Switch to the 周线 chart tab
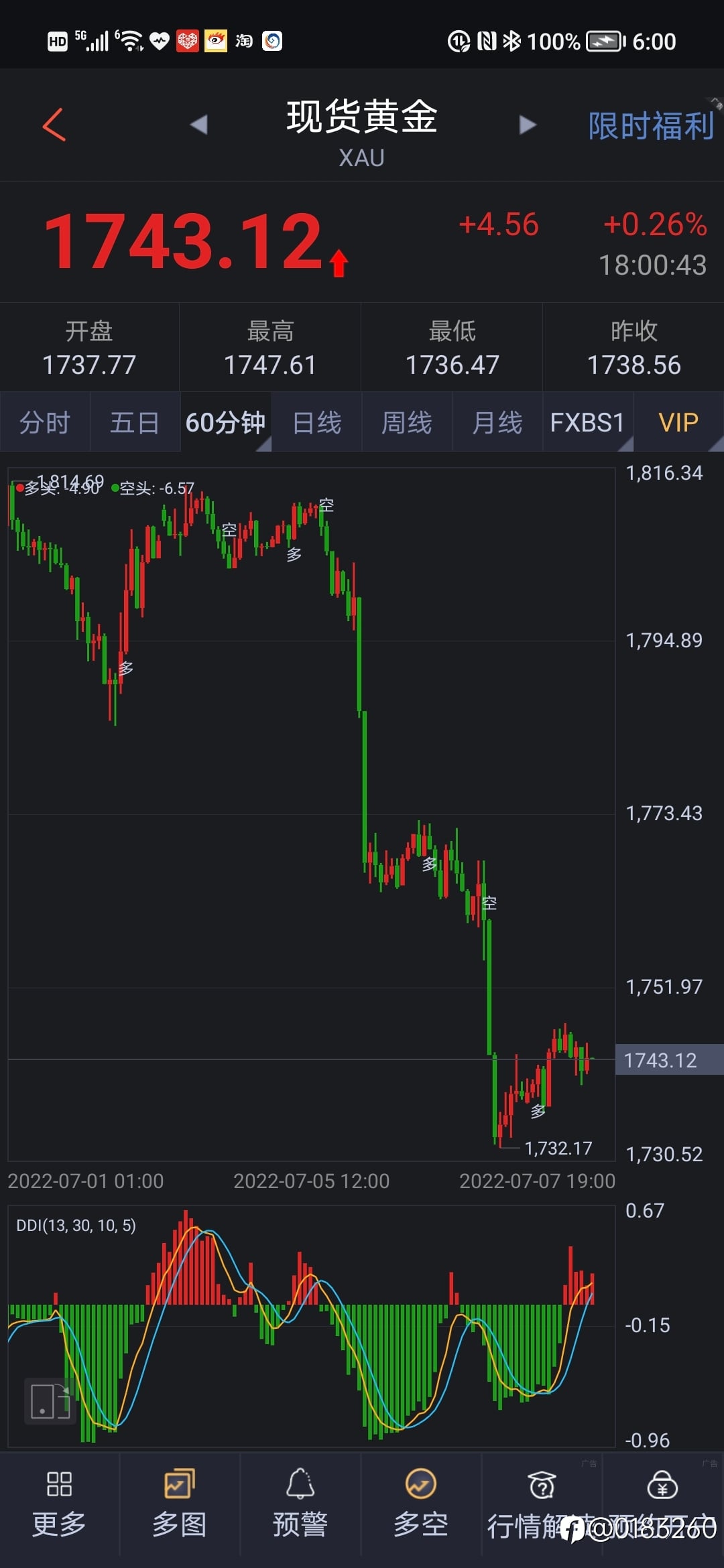This screenshot has width=724, height=1568. [x=407, y=422]
